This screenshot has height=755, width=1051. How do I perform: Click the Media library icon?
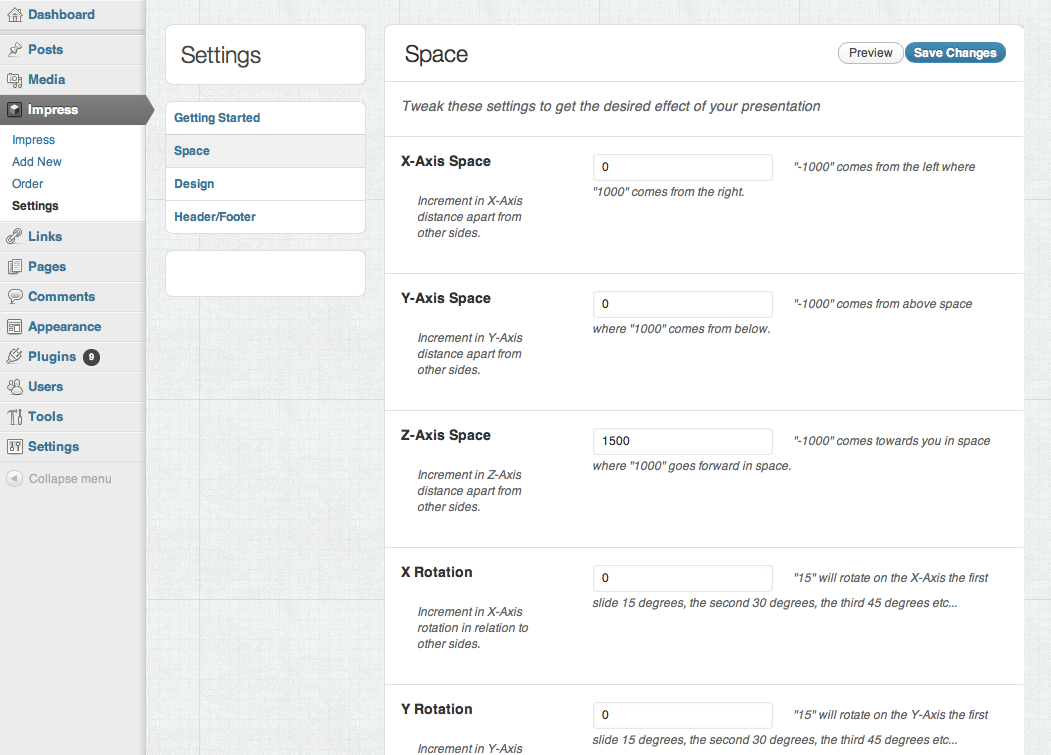tap(14, 80)
